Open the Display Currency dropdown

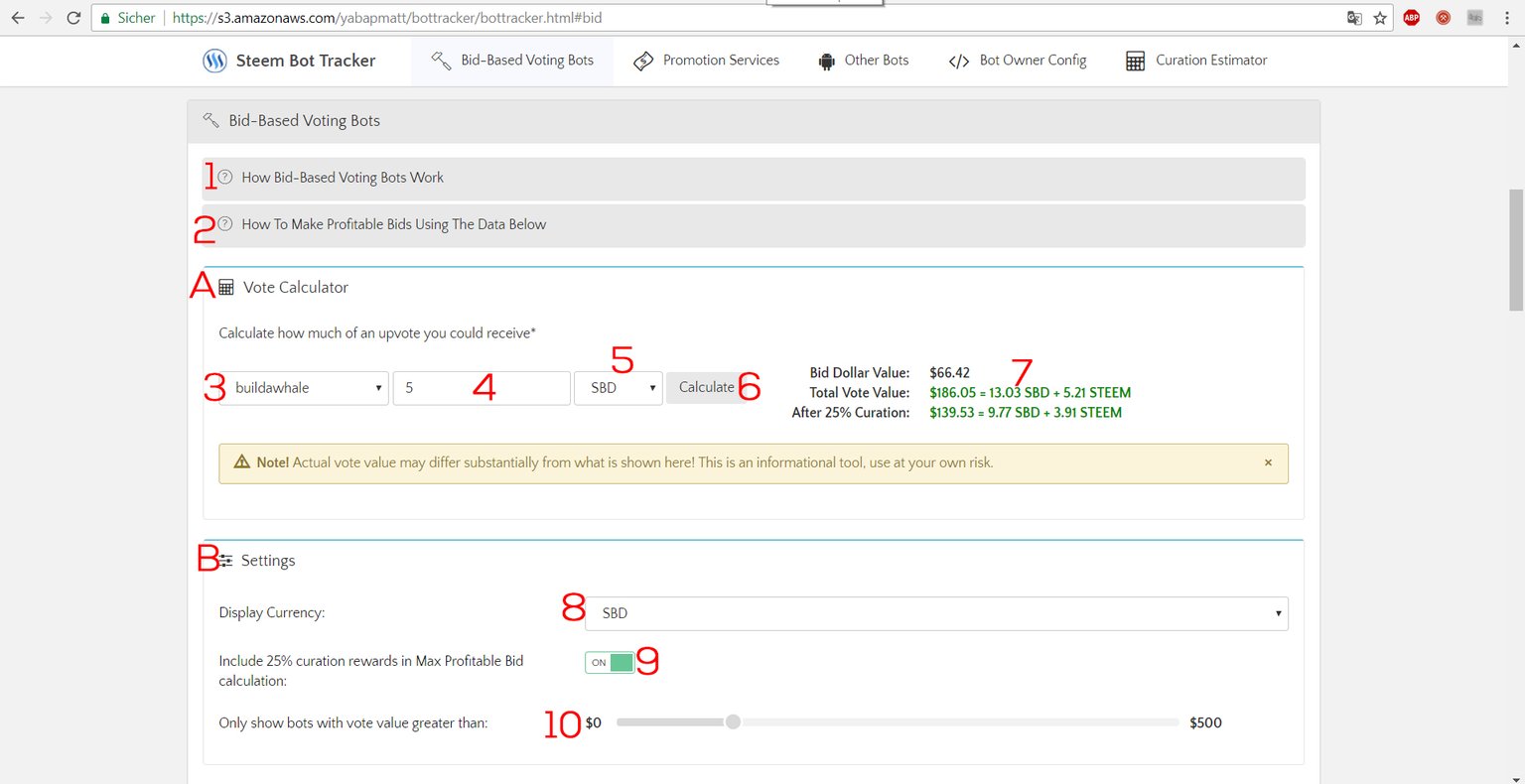[937, 613]
